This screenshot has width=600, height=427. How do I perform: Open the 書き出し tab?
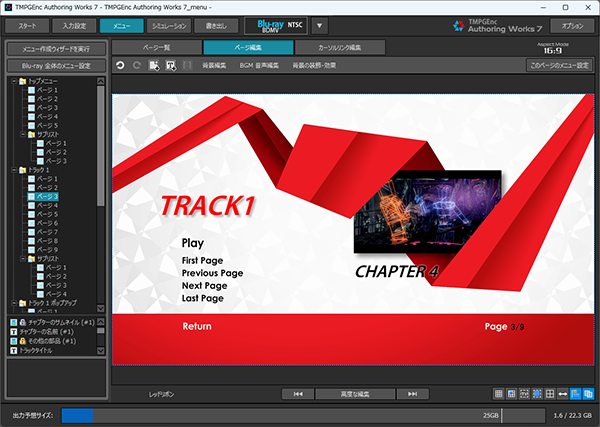pyautogui.click(x=216, y=26)
